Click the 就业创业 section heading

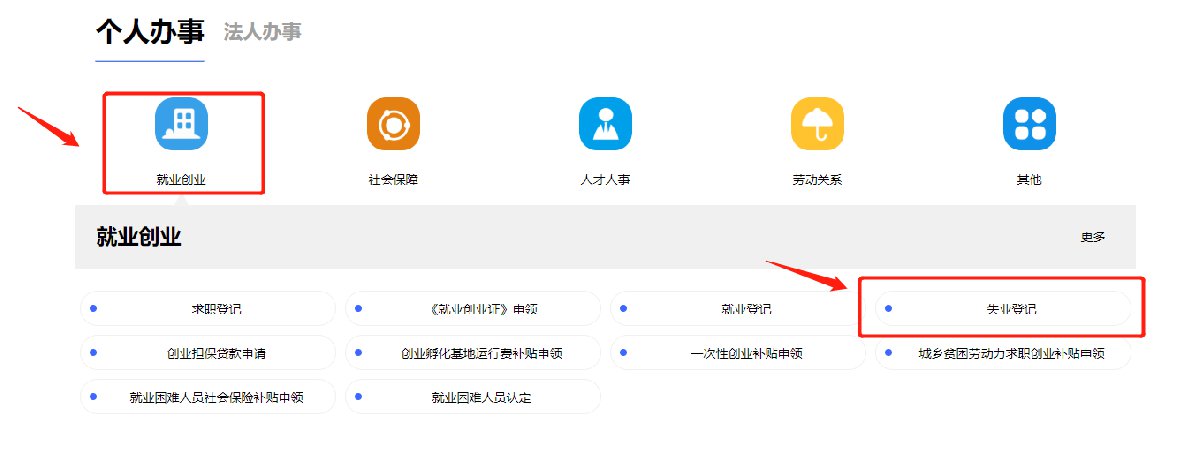coord(139,237)
